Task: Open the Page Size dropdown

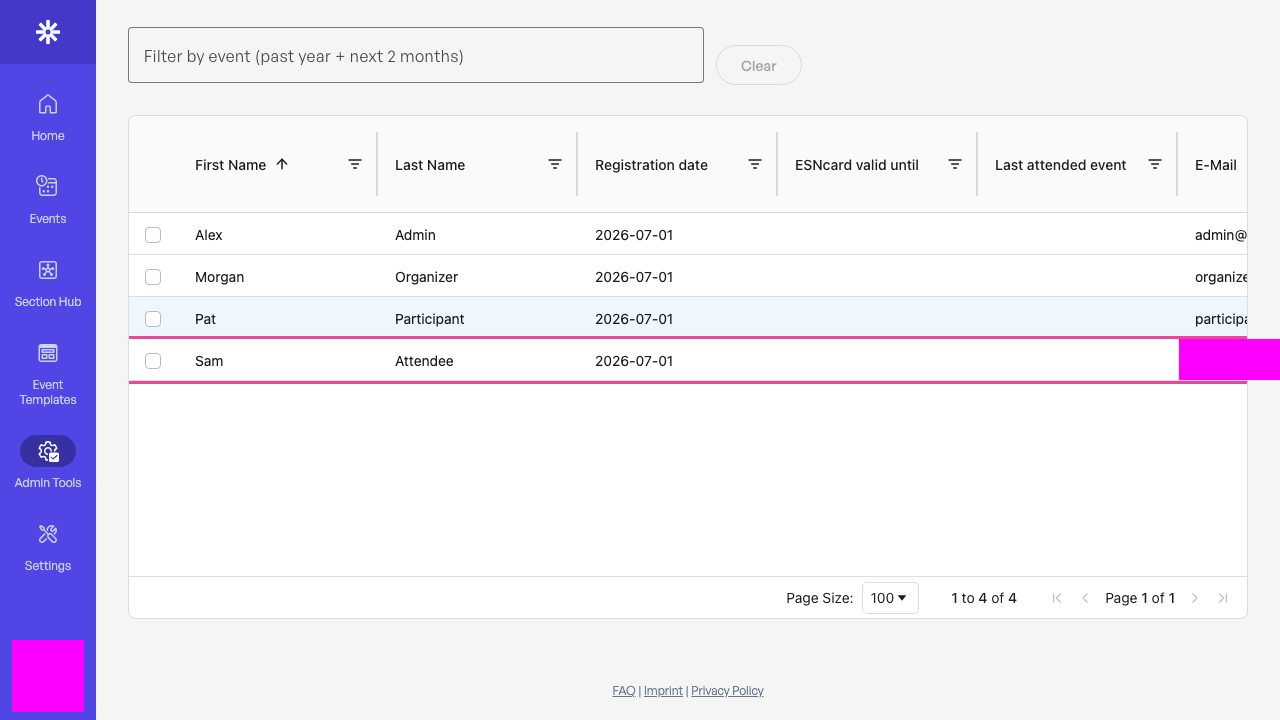Action: (890, 598)
